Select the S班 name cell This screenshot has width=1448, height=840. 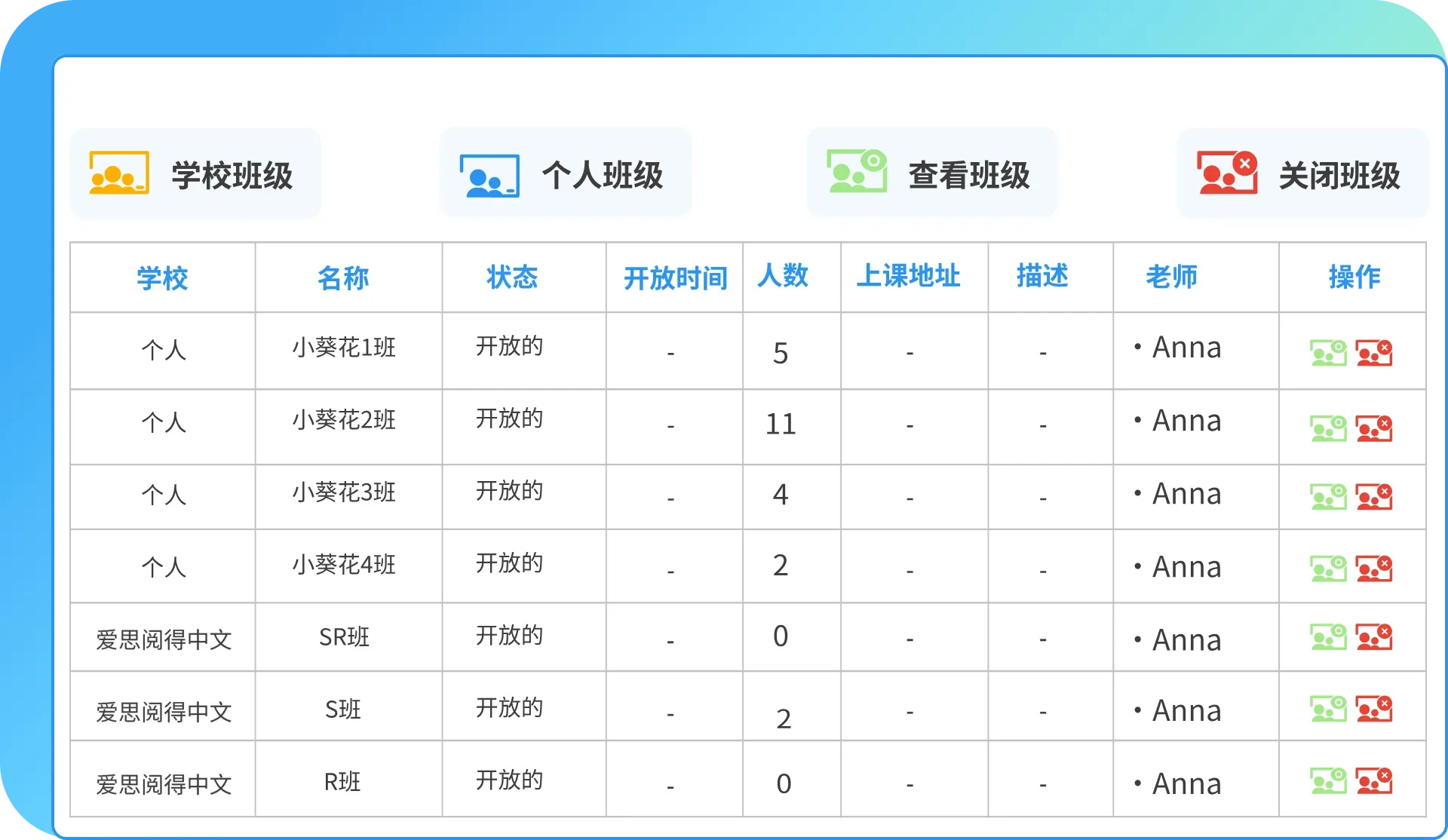click(x=343, y=709)
